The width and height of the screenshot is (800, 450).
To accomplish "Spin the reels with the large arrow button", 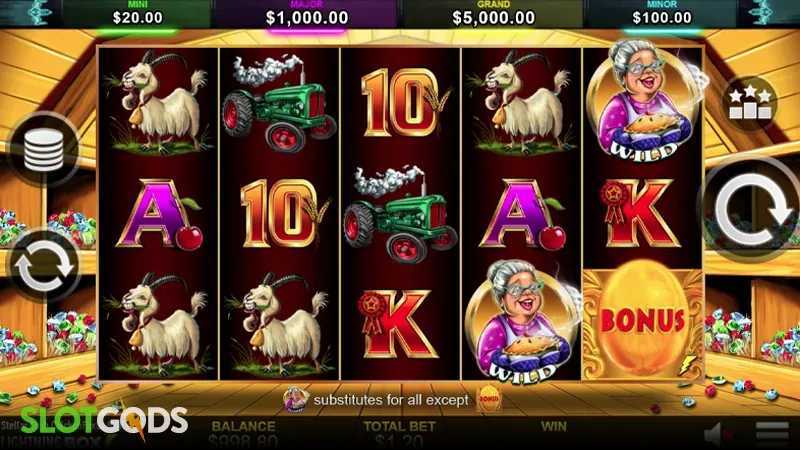I will (752, 209).
